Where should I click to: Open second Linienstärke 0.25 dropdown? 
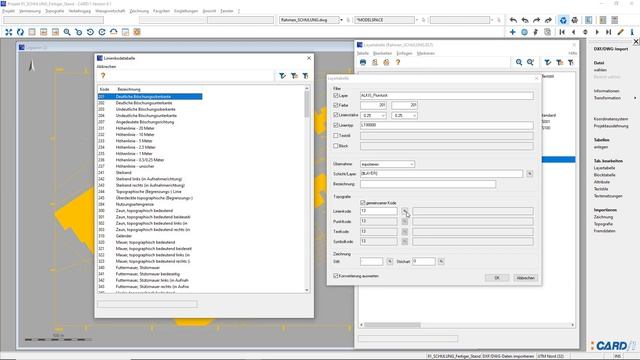click(404, 116)
